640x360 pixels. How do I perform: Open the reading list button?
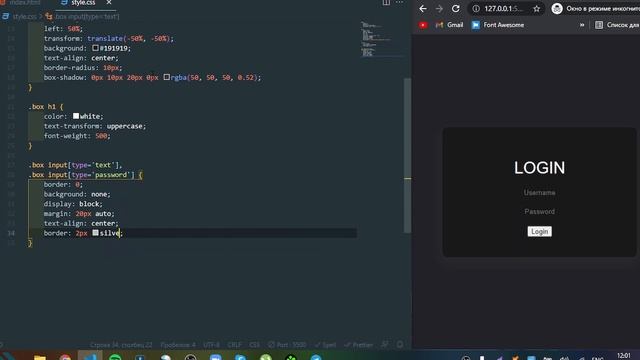(617, 25)
